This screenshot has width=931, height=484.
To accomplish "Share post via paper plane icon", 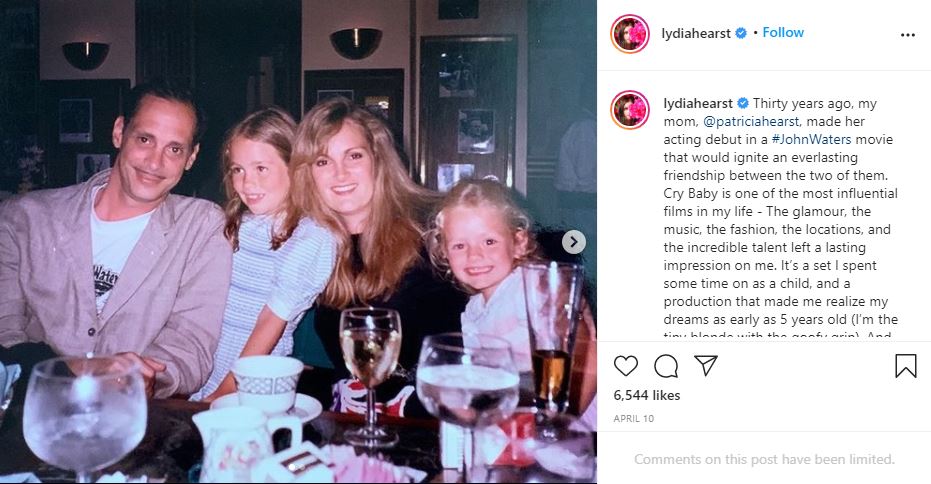I will (x=705, y=365).
